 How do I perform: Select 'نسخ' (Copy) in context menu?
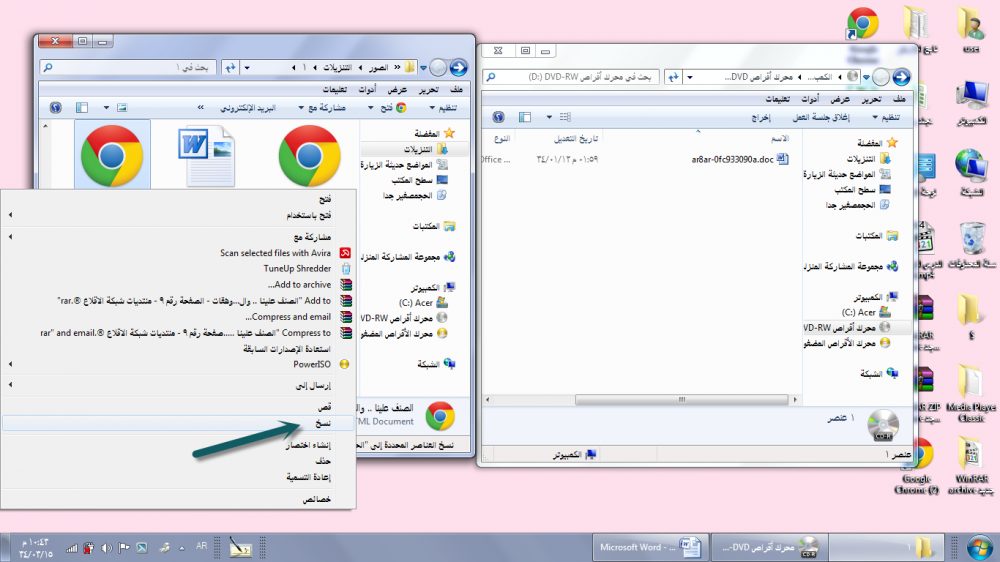(324, 423)
